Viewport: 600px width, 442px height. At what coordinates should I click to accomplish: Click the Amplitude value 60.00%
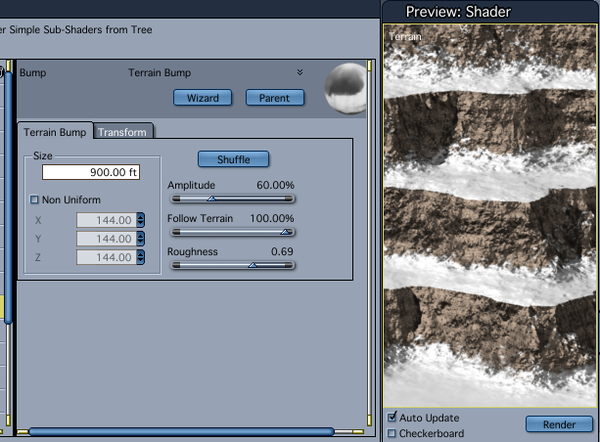275,185
